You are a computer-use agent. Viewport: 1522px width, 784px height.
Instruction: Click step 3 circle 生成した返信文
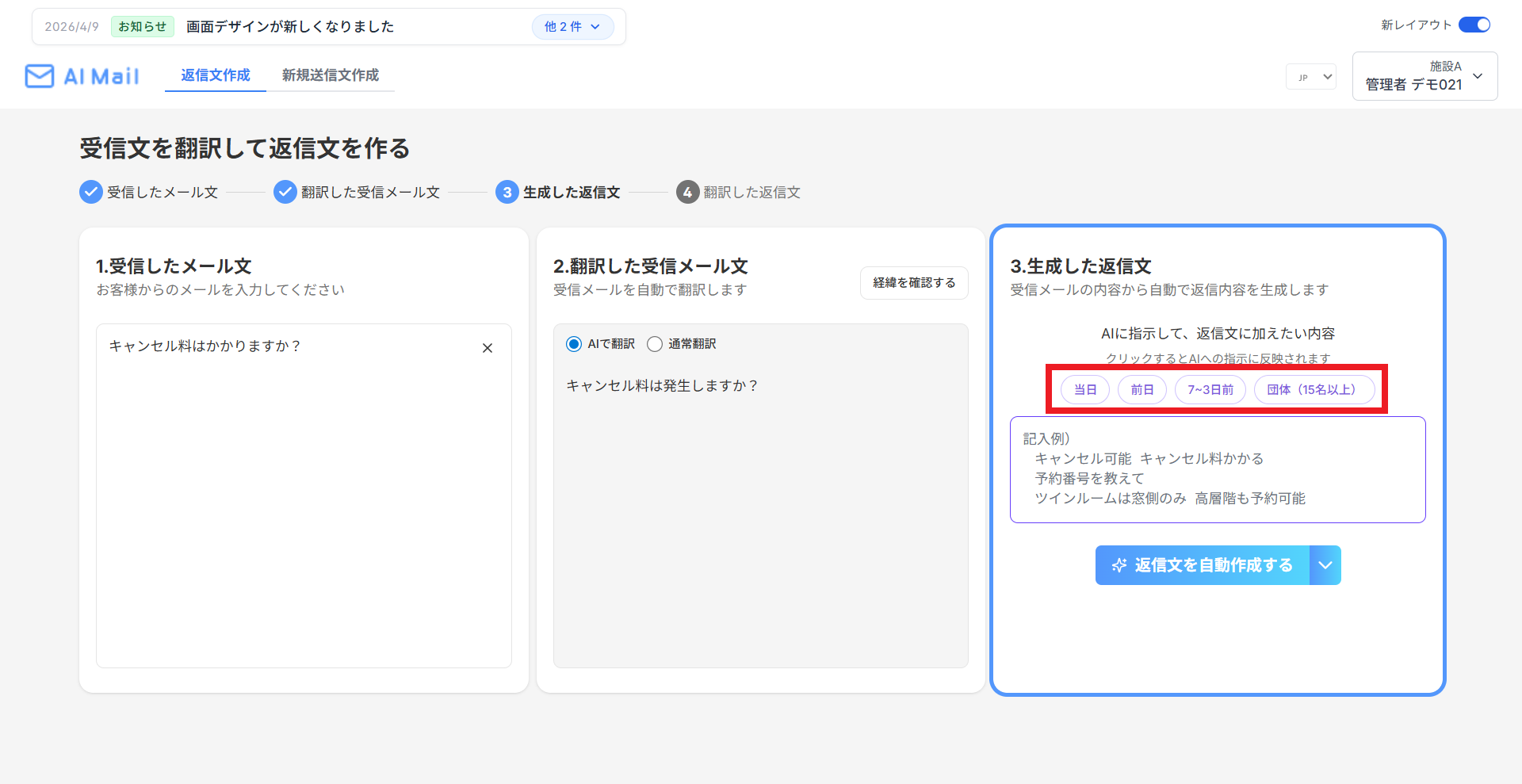(507, 192)
